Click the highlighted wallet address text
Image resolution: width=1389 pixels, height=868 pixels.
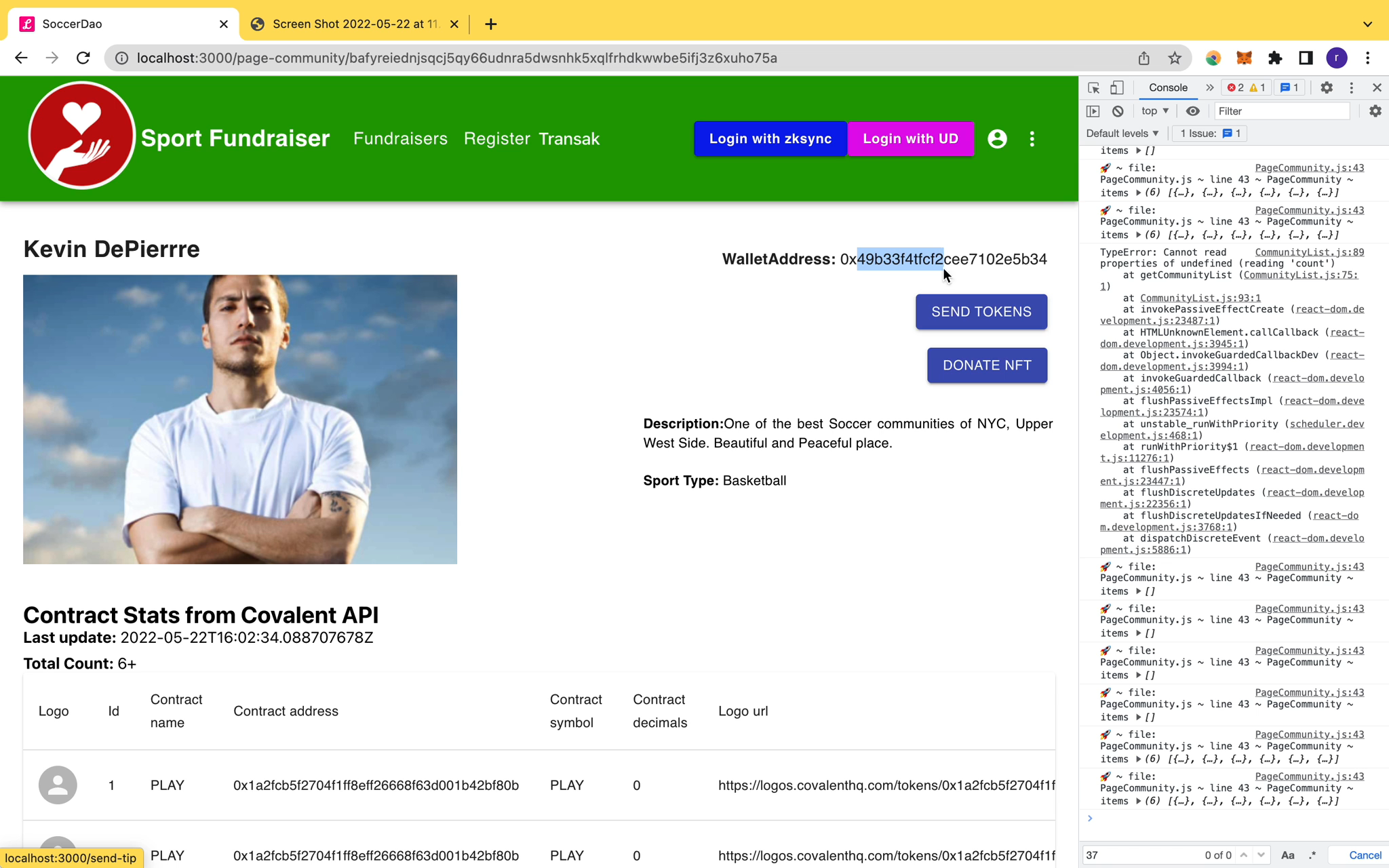[900, 259]
